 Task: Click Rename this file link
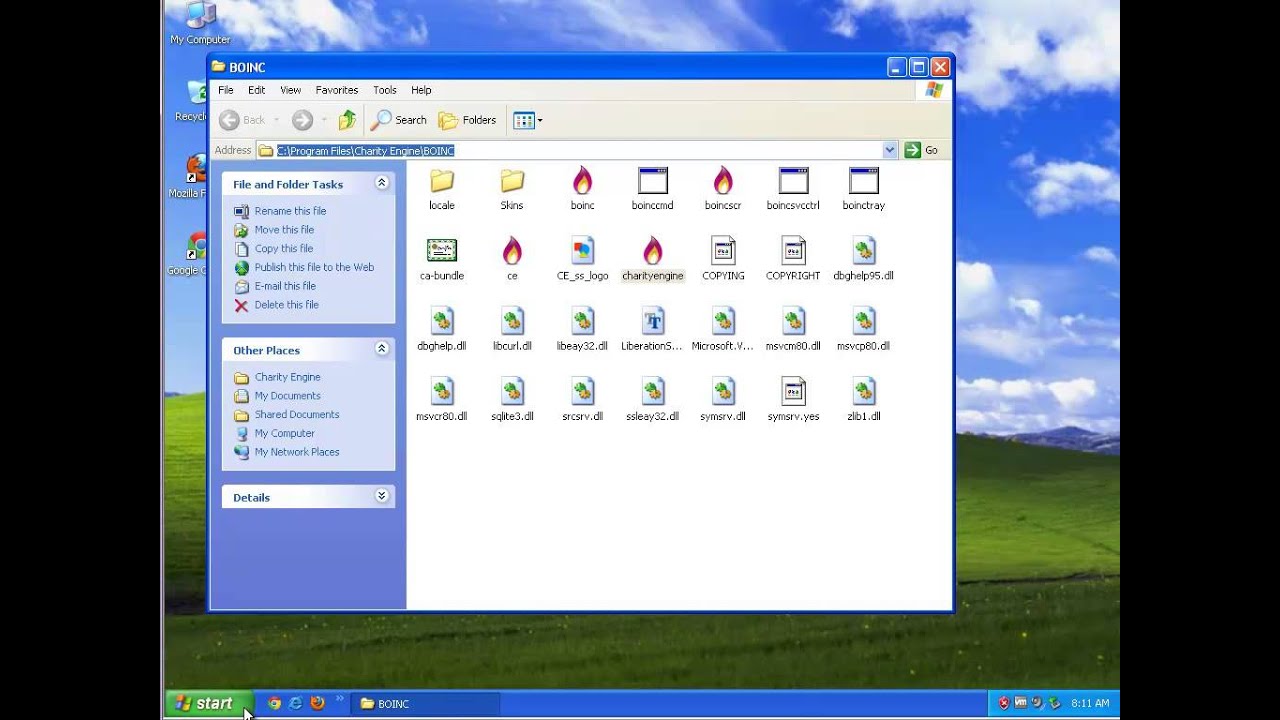click(x=290, y=211)
